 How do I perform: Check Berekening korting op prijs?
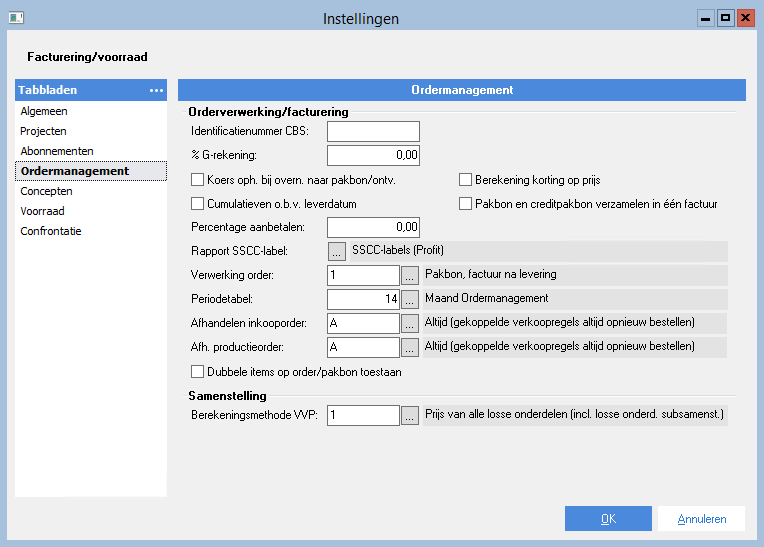click(465, 180)
